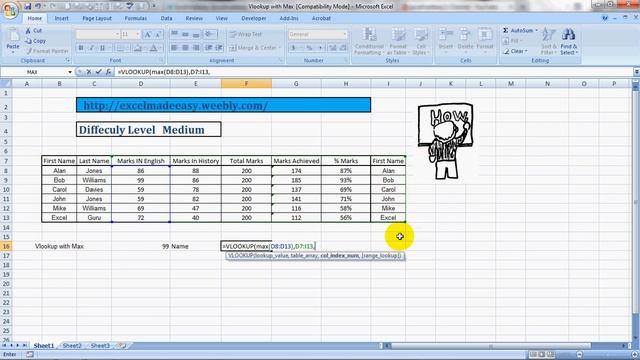Open Cell Styles gallery
The height and width of the screenshot is (360, 640).
tap(420, 41)
